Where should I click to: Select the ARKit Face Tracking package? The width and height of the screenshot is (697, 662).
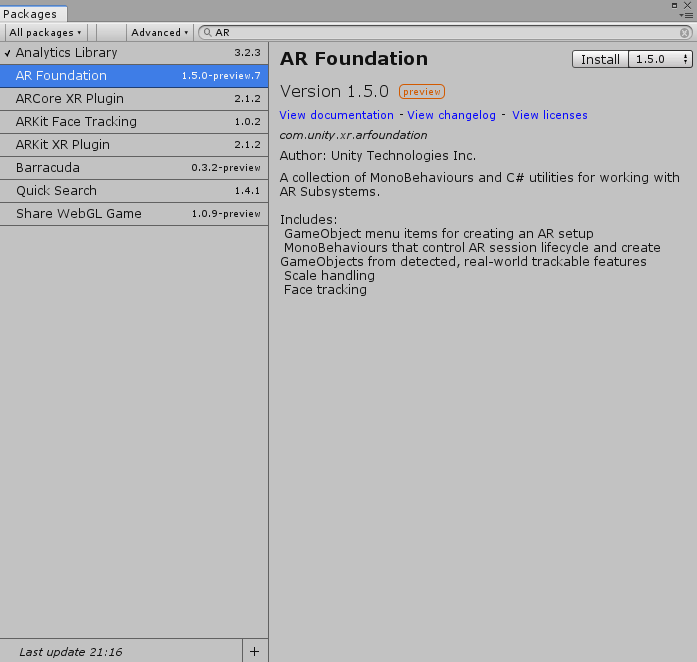(134, 122)
